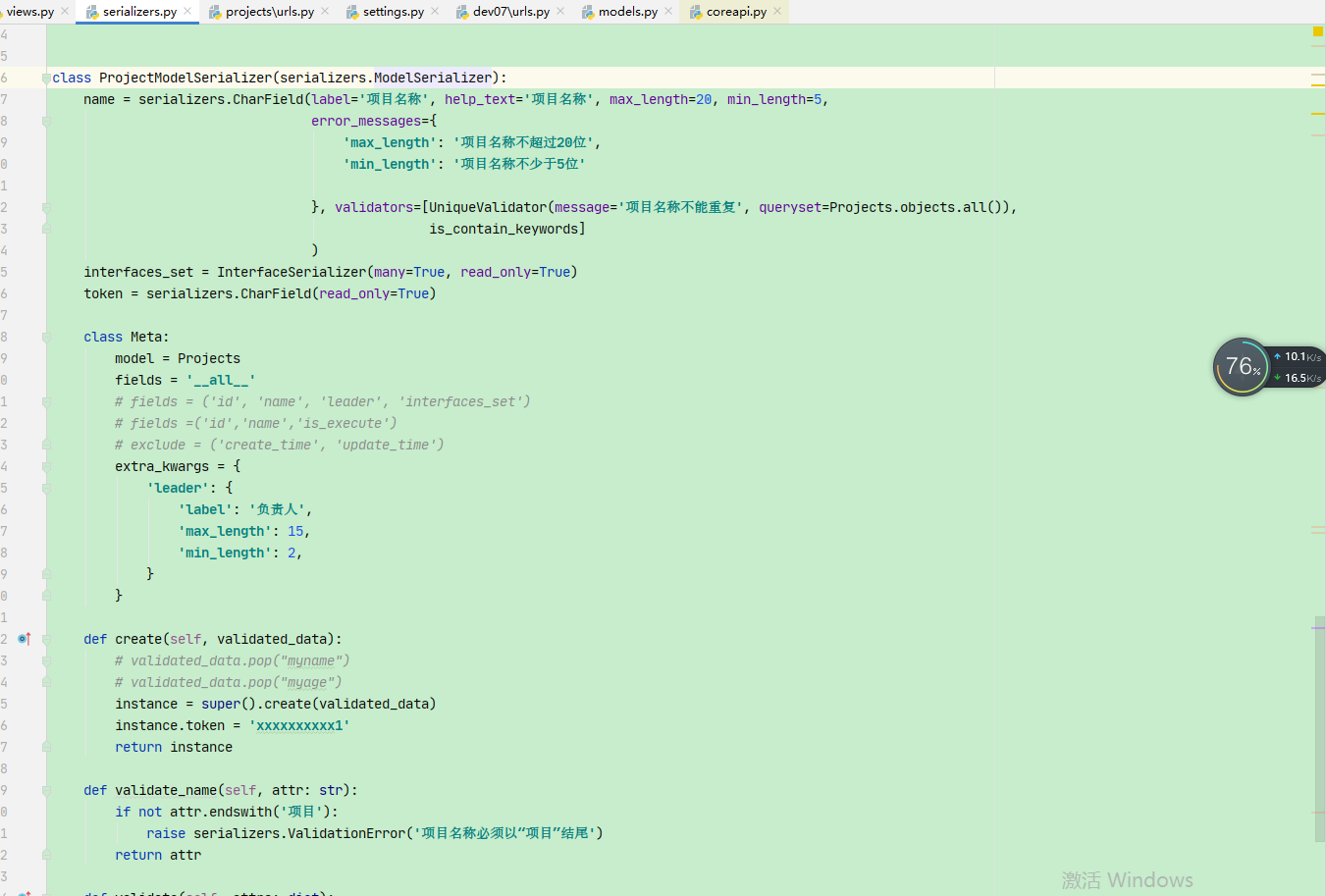Click the commented '# exclude = ' line

(x=280, y=445)
